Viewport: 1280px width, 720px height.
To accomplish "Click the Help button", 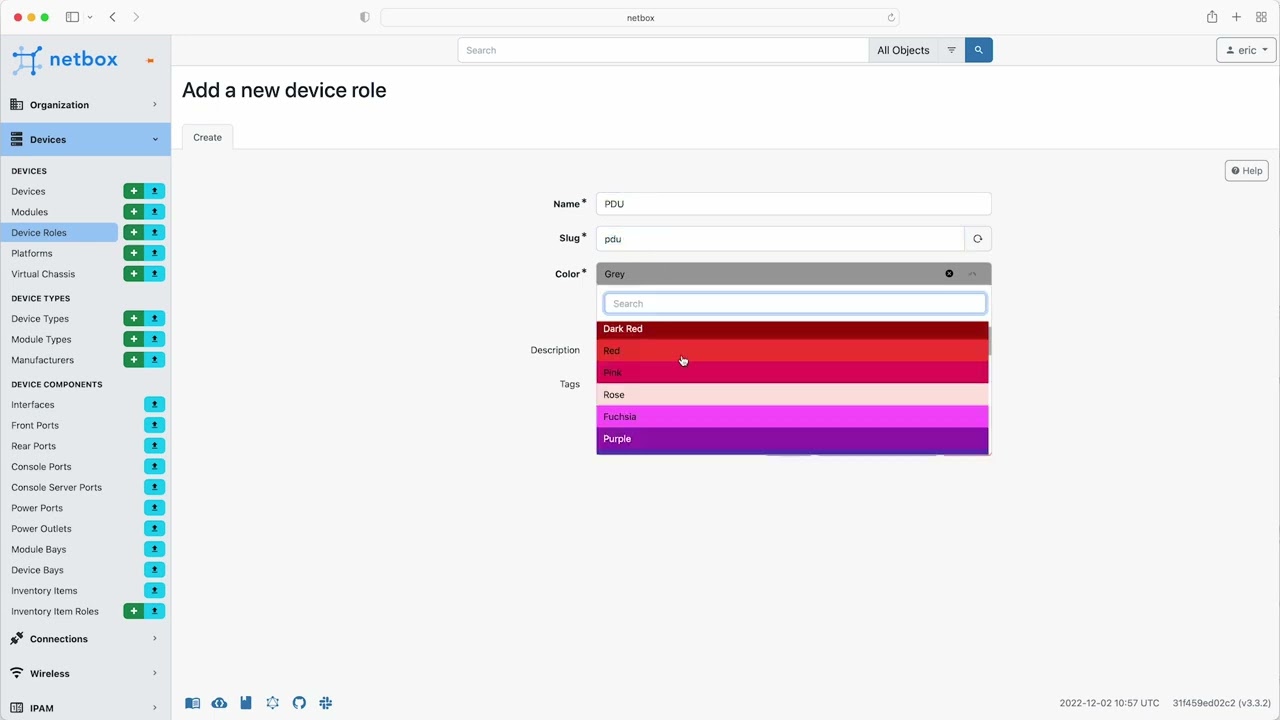I will 1246,170.
